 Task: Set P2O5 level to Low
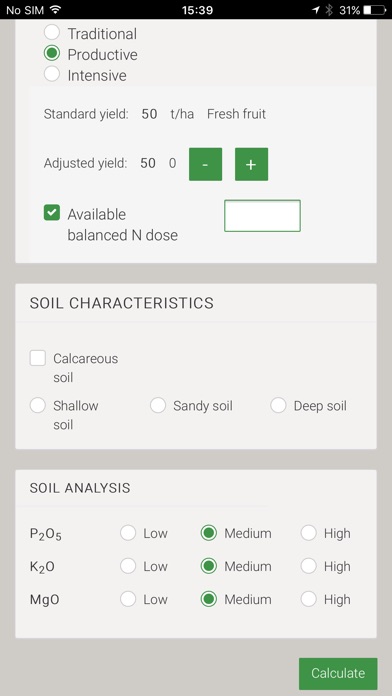pyautogui.click(x=128, y=533)
